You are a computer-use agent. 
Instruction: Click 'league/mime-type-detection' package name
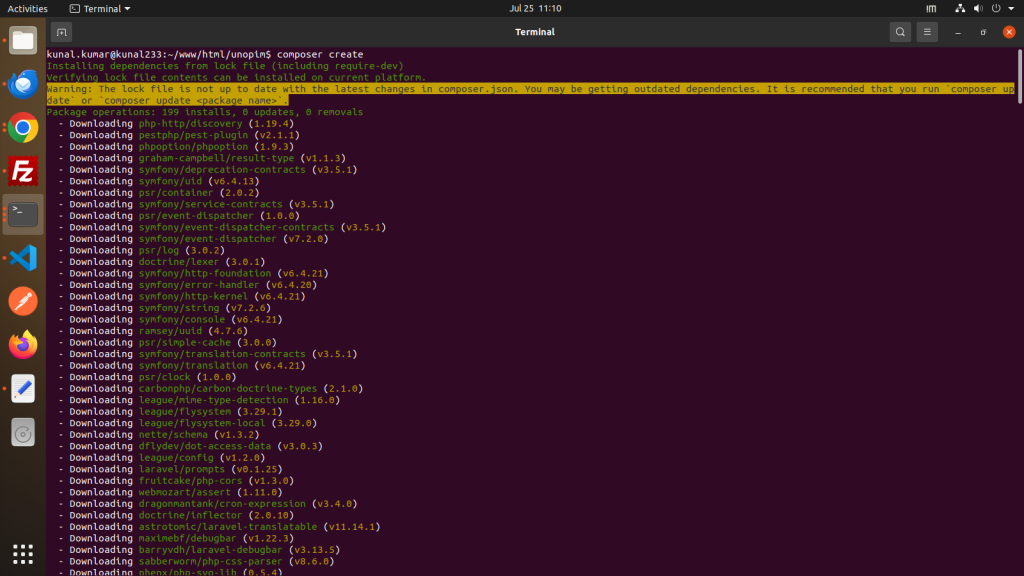click(213, 400)
